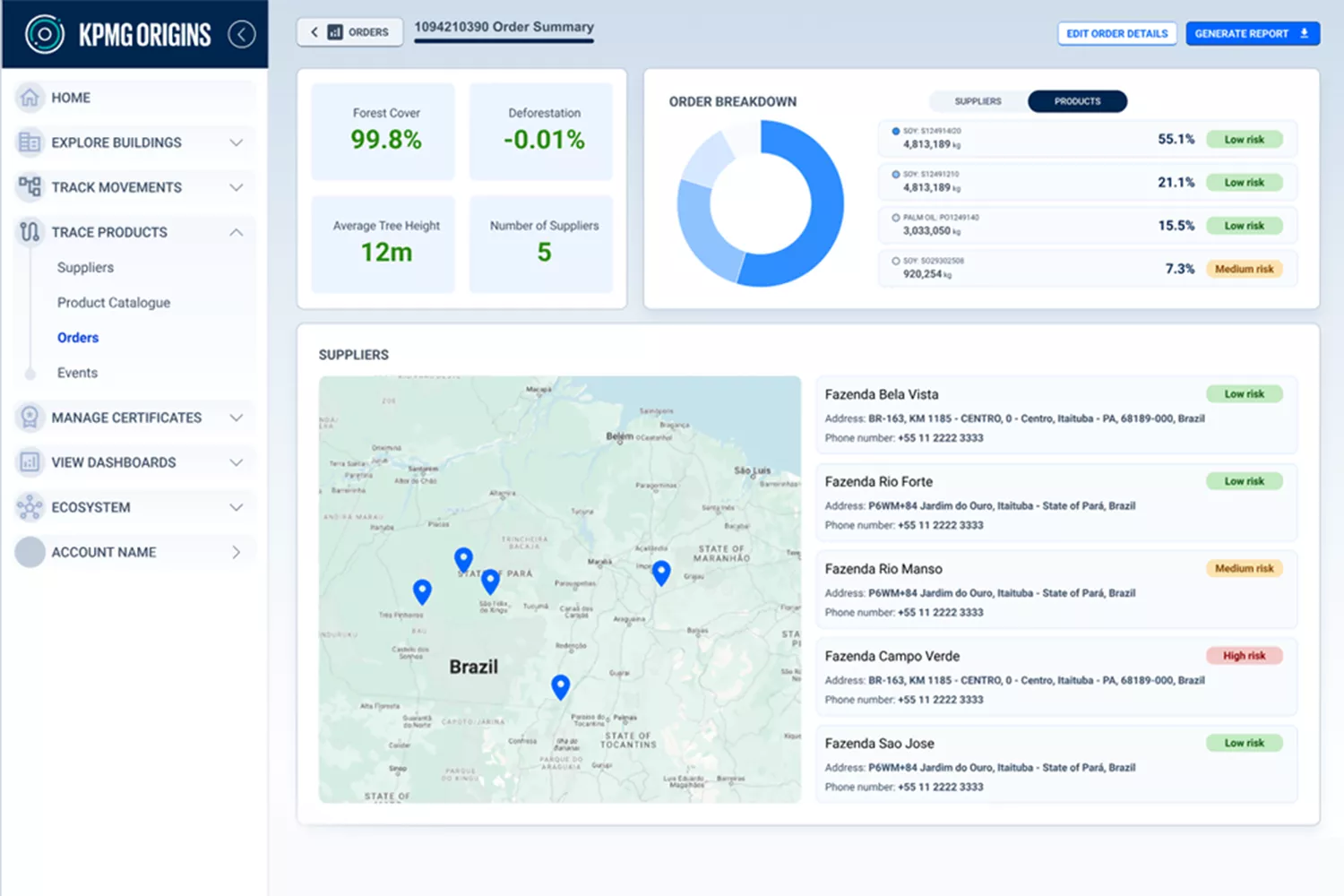Select the radio button for 7.3% SOY product
This screenshot has width=1344, height=896.
[896, 261]
